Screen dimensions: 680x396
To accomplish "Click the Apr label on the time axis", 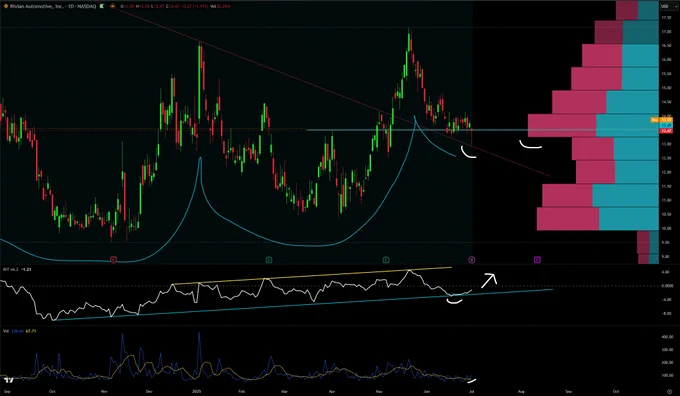I will click(332, 391).
